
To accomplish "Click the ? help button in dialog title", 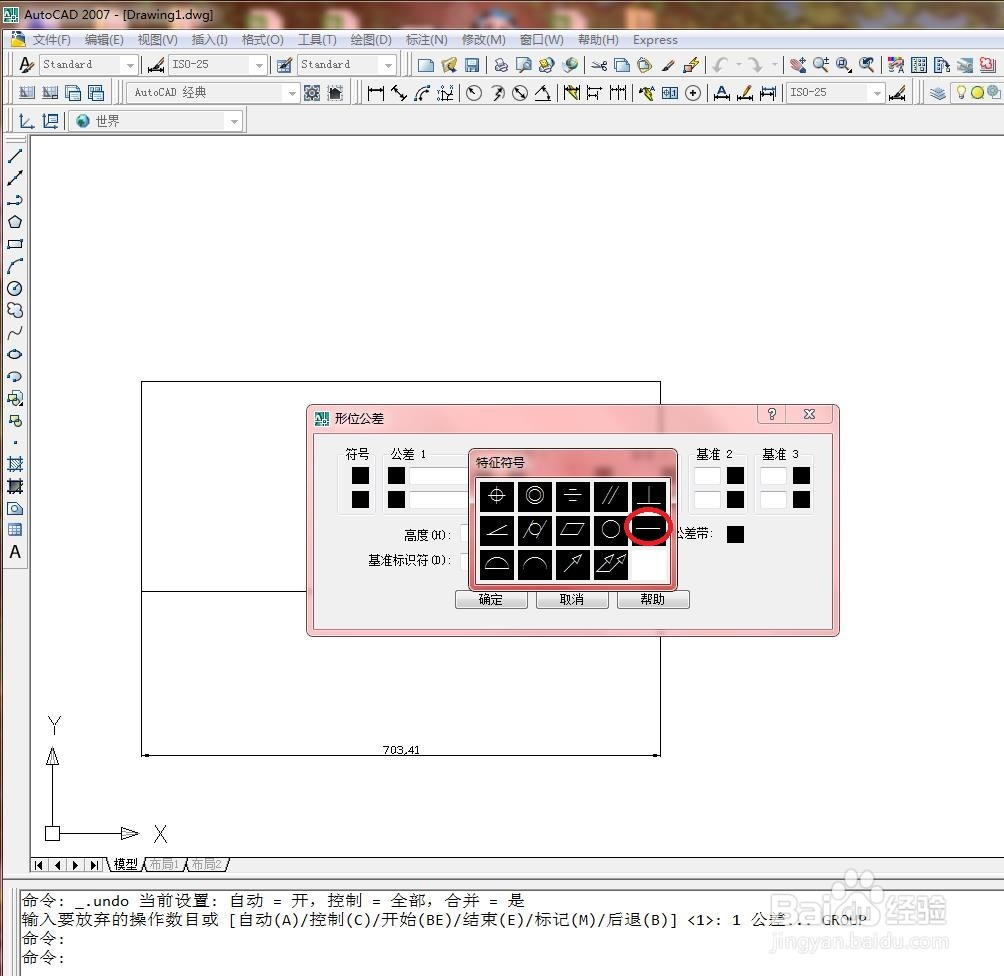I will (772, 414).
